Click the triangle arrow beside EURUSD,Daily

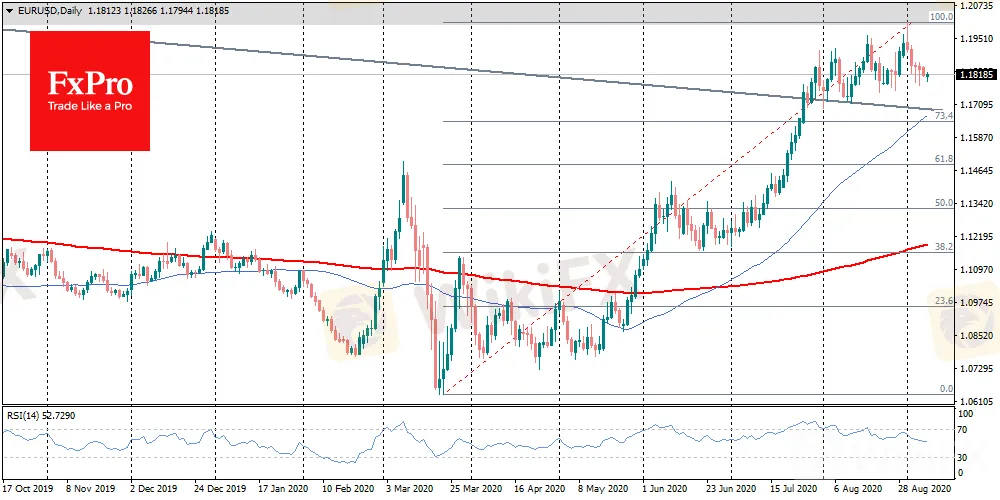pos(8,8)
